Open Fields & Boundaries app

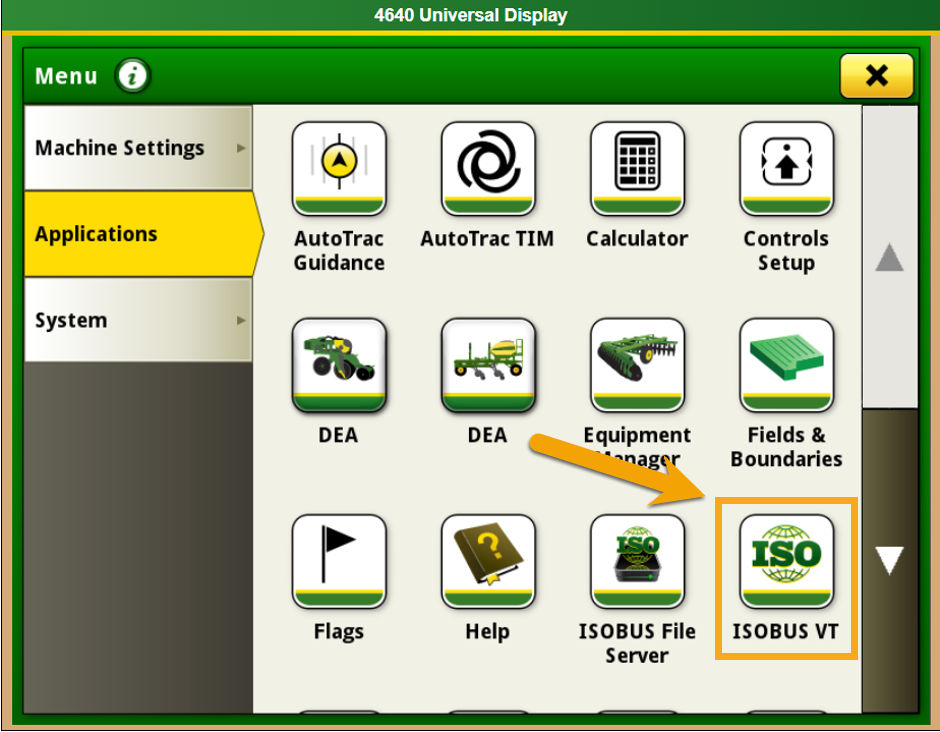pos(787,365)
